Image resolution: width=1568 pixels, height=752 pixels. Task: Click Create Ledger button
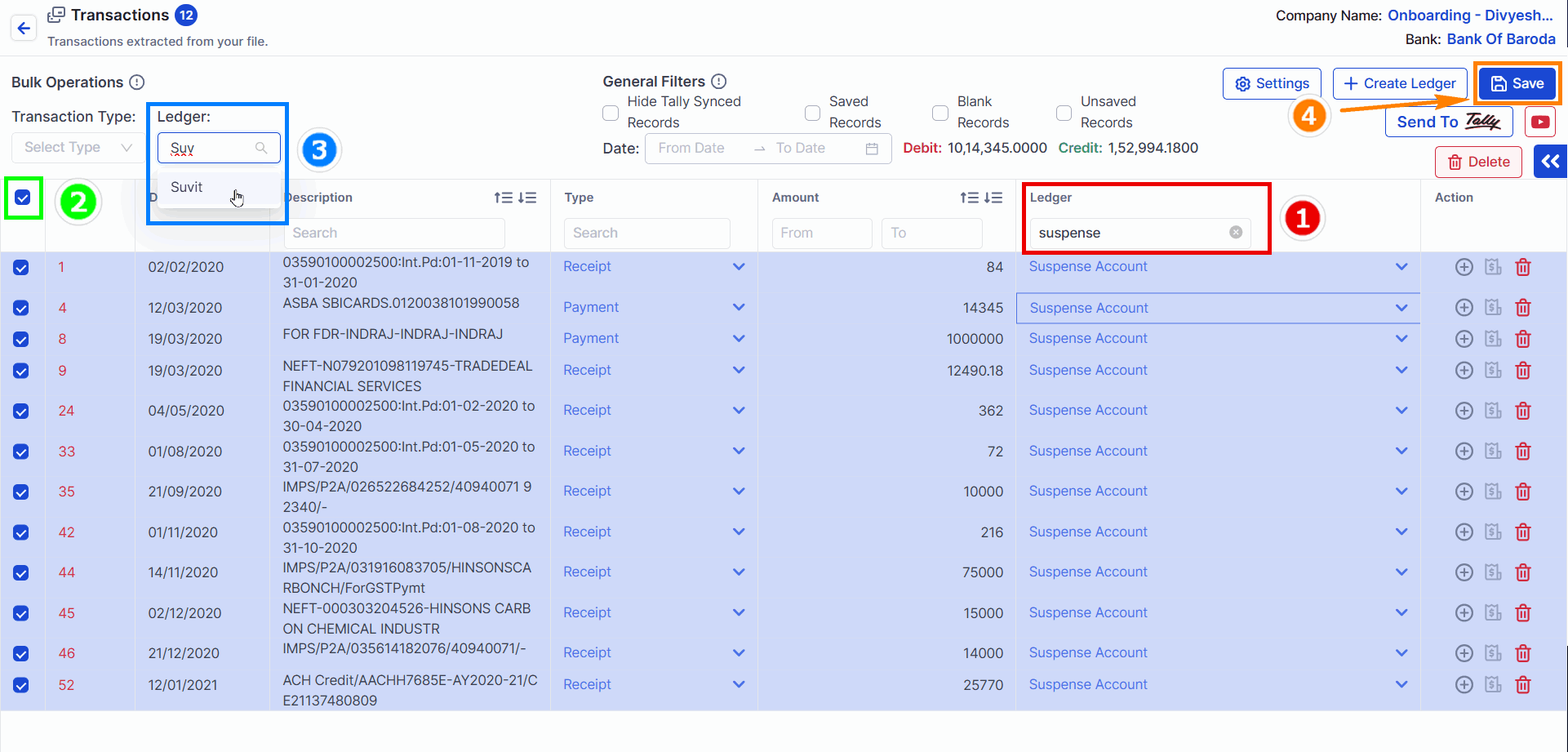point(1400,83)
